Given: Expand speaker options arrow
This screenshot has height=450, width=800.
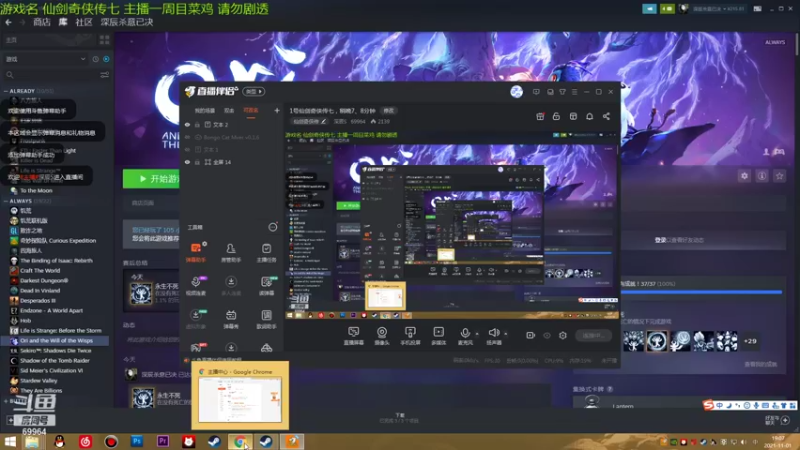Looking at the screenshot, I should click(x=506, y=334).
